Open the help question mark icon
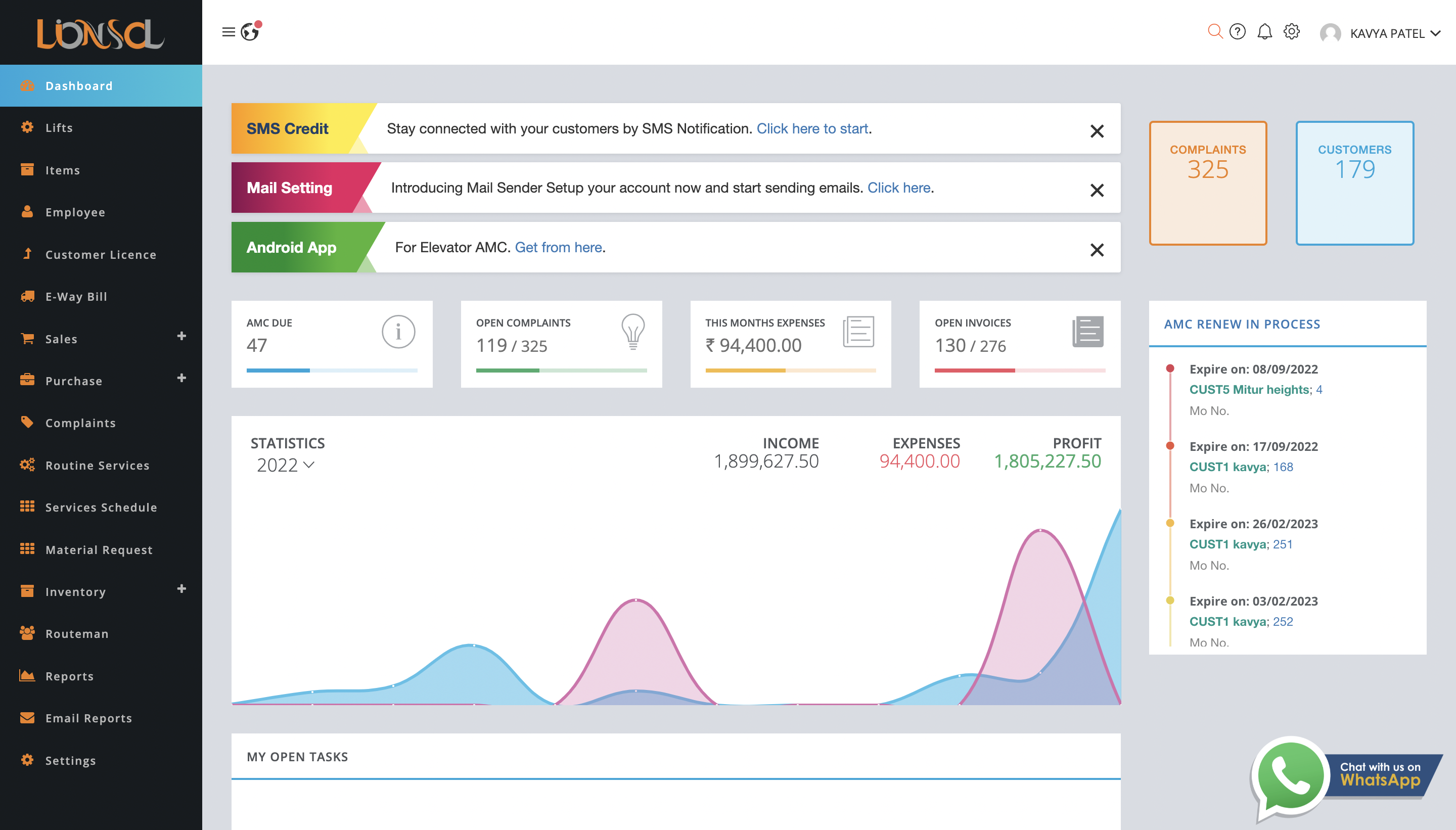The height and width of the screenshot is (830, 1456). pyautogui.click(x=1237, y=32)
